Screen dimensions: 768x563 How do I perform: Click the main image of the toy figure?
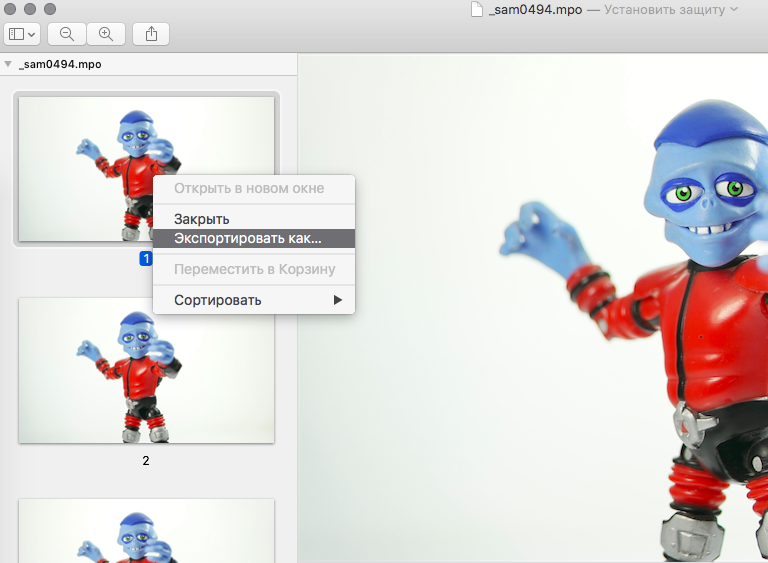pyautogui.click(x=533, y=308)
